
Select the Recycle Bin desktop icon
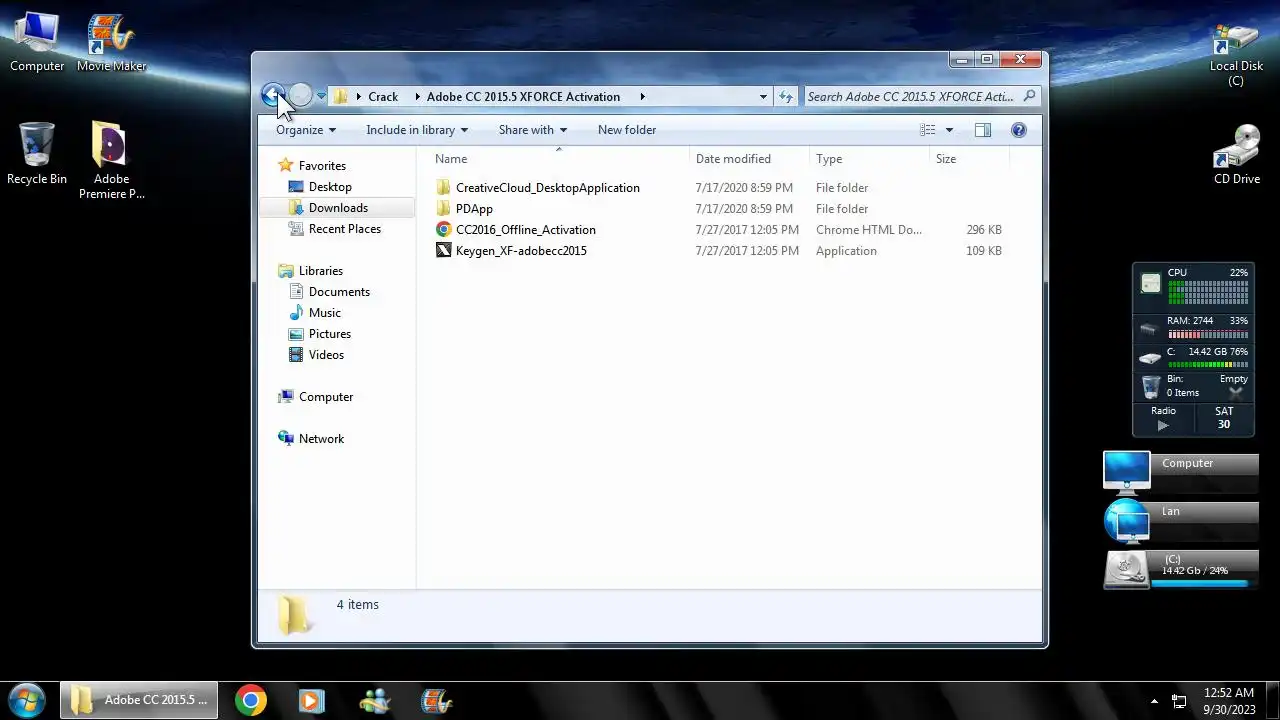37,154
